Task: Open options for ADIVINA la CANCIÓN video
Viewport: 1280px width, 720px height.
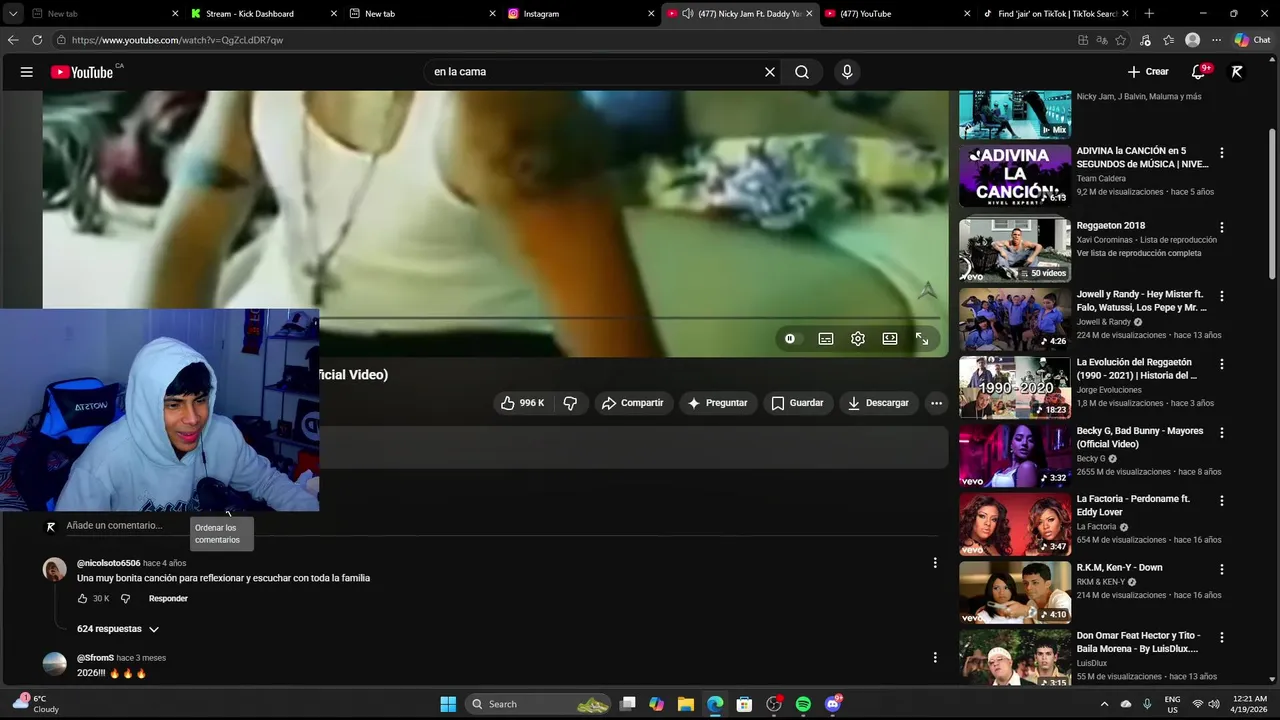Action: click(x=1221, y=153)
